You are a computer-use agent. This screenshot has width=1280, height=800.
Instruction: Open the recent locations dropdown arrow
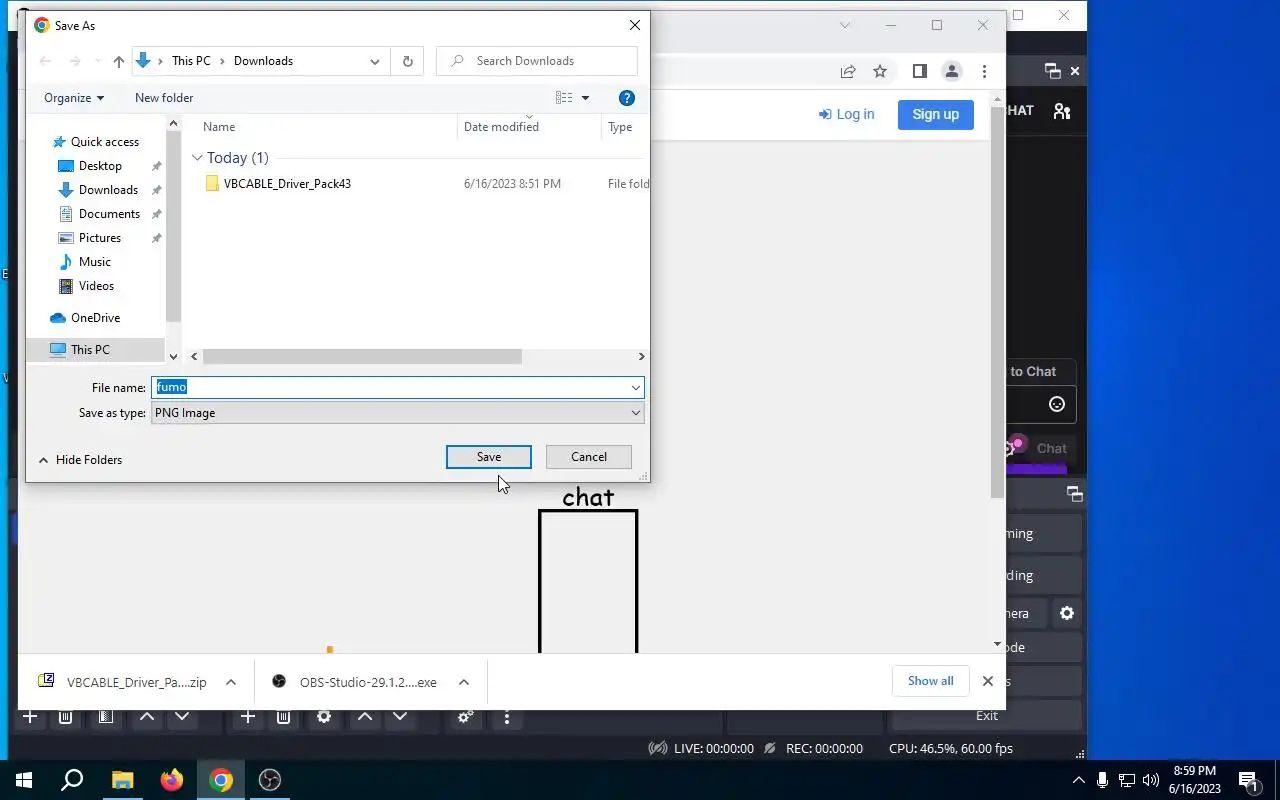97,61
